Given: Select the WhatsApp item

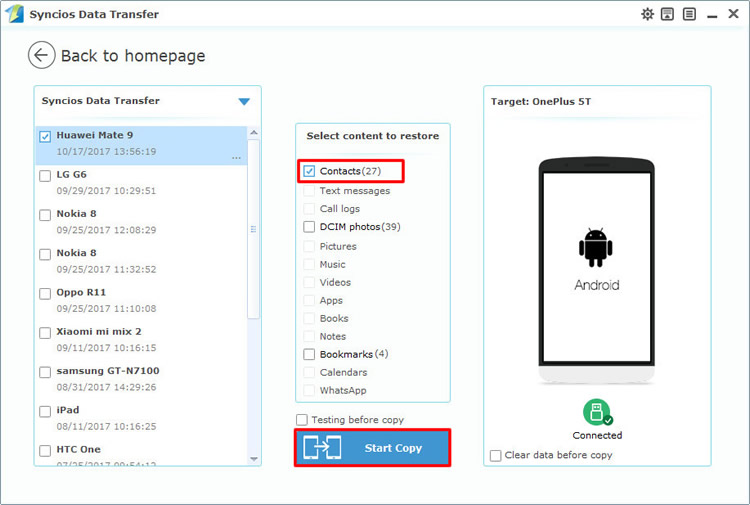Looking at the screenshot, I should (343, 391).
